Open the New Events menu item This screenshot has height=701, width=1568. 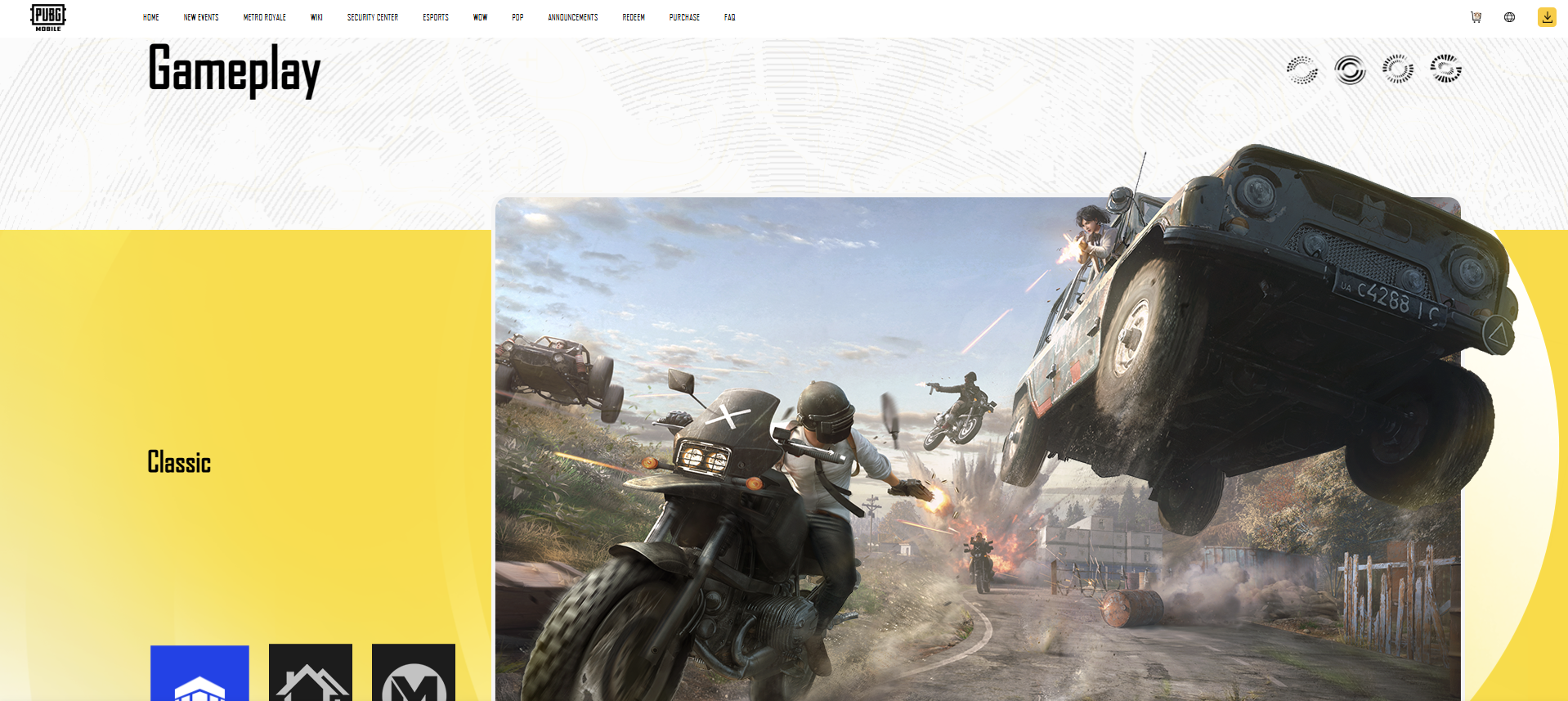pyautogui.click(x=201, y=17)
